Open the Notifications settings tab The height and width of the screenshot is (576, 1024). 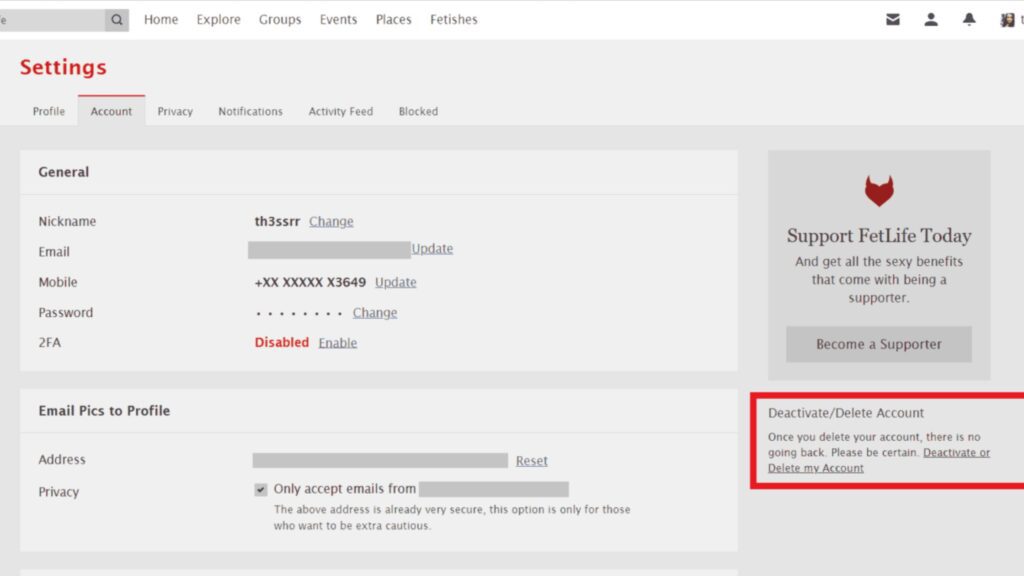click(x=250, y=111)
